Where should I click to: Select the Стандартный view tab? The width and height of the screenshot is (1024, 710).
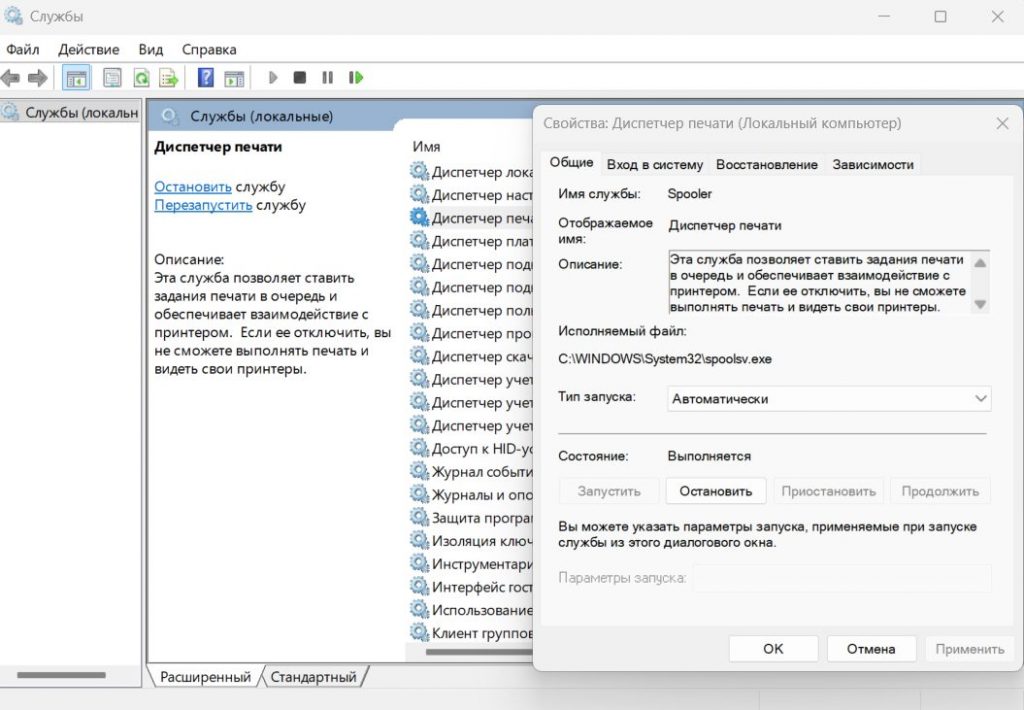(313, 677)
